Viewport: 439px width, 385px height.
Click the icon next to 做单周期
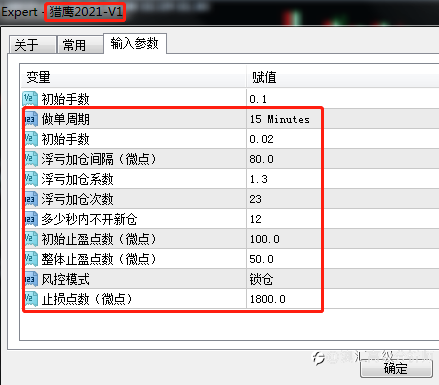[x=30, y=119]
